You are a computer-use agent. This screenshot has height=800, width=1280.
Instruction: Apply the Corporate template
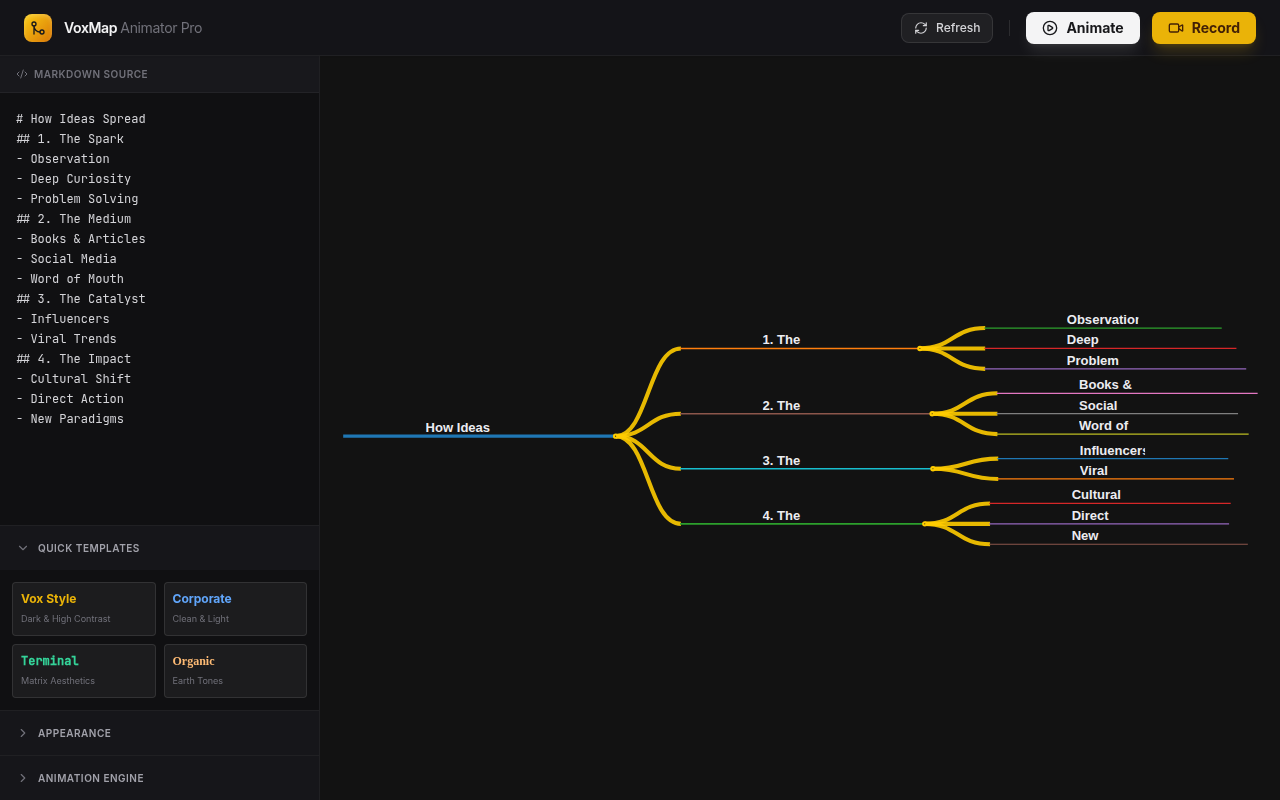235,609
